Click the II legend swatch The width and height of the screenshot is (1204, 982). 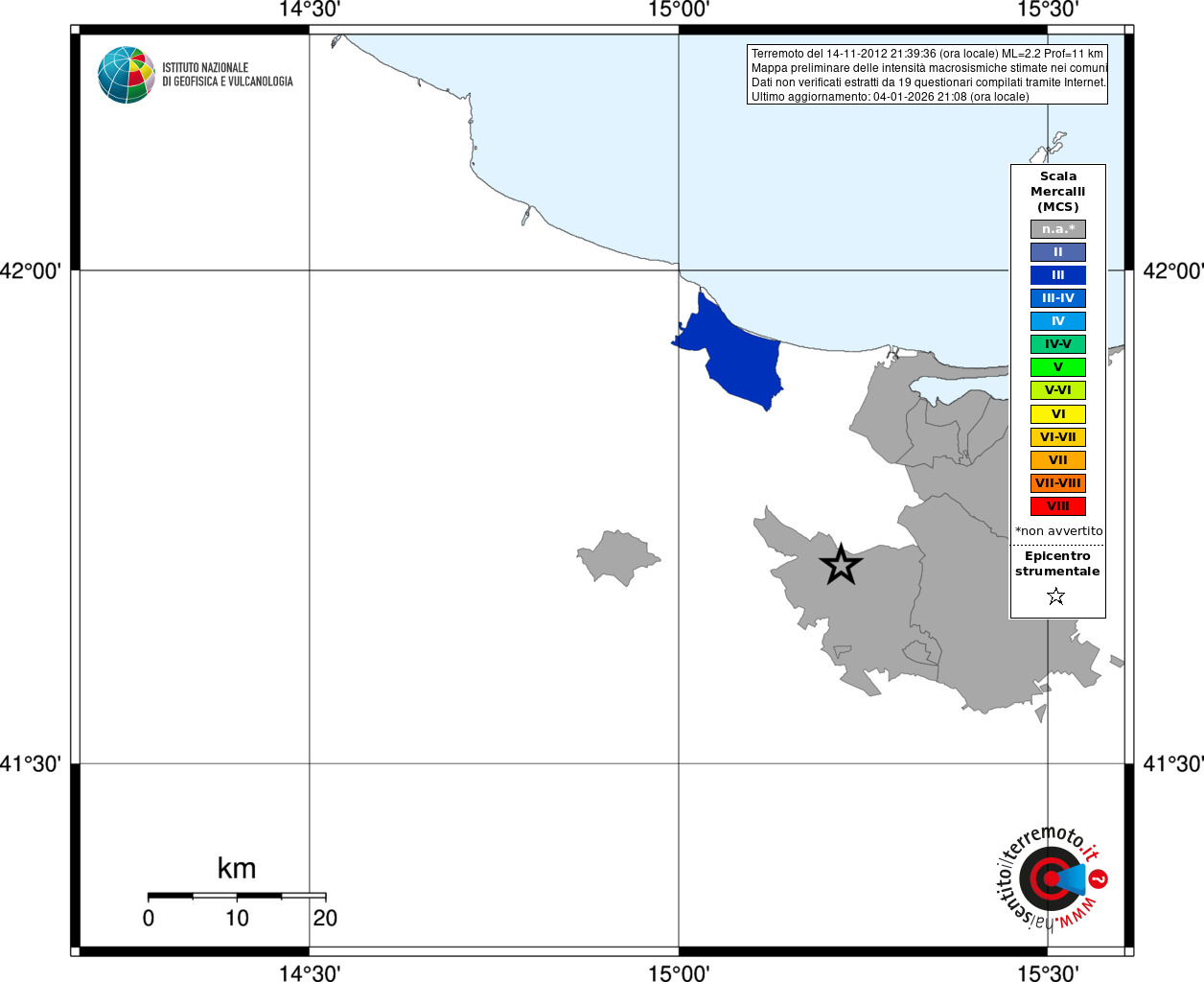click(x=1058, y=252)
